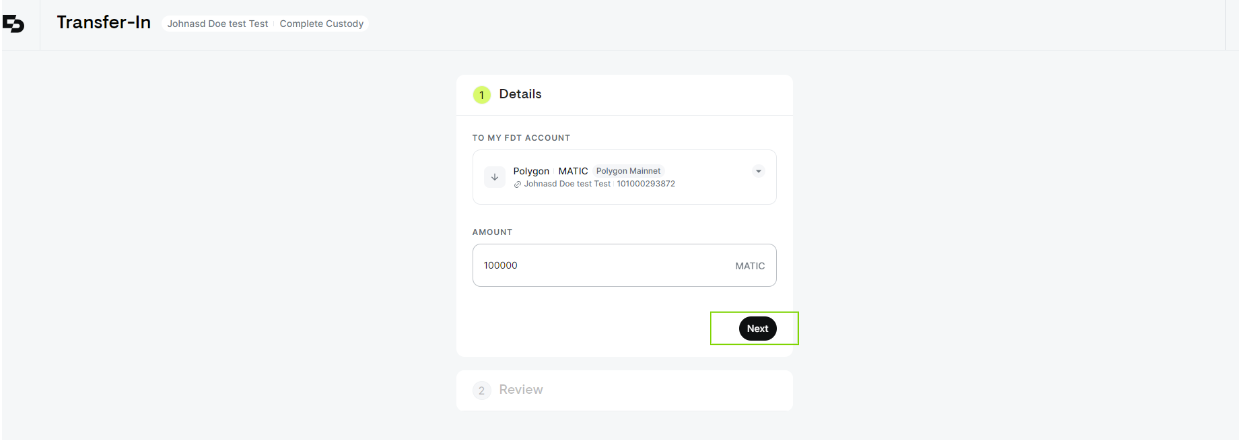The width and height of the screenshot is (1239, 440).
Task: Click the Review step title text
Action: click(521, 390)
